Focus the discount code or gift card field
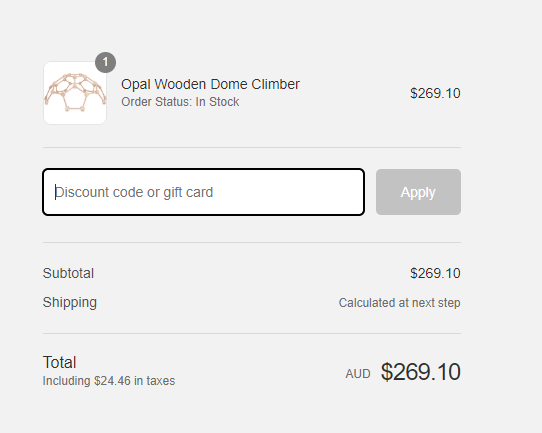 click(204, 192)
